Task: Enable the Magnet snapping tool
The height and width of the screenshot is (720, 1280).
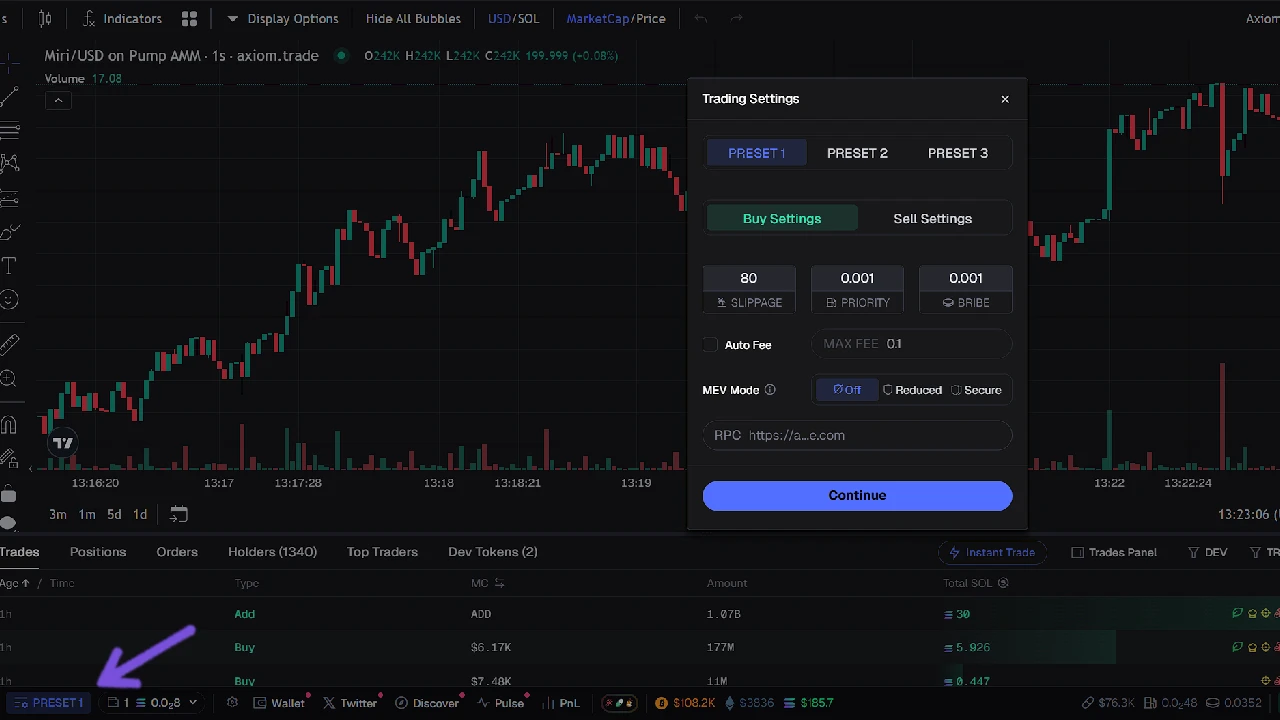Action: click(10, 423)
